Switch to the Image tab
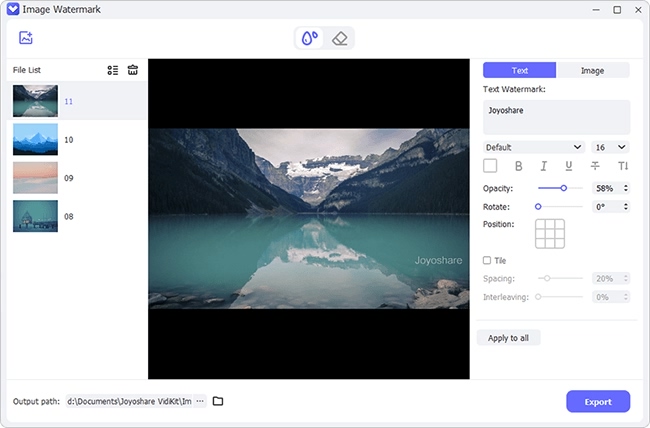The width and height of the screenshot is (650, 428). 593,71
